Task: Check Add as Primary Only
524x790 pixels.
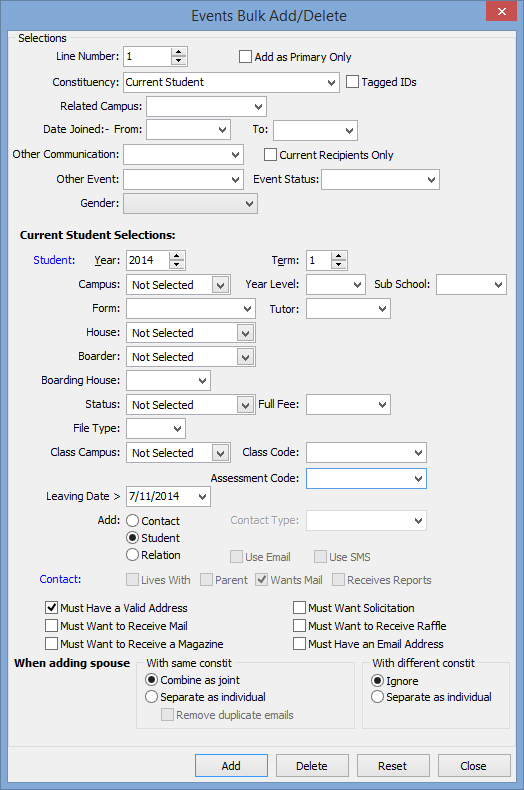Action: (245, 56)
